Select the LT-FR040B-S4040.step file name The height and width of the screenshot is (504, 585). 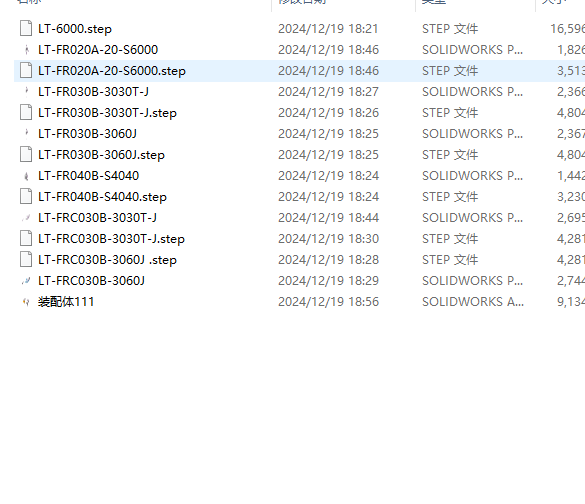click(x=102, y=197)
